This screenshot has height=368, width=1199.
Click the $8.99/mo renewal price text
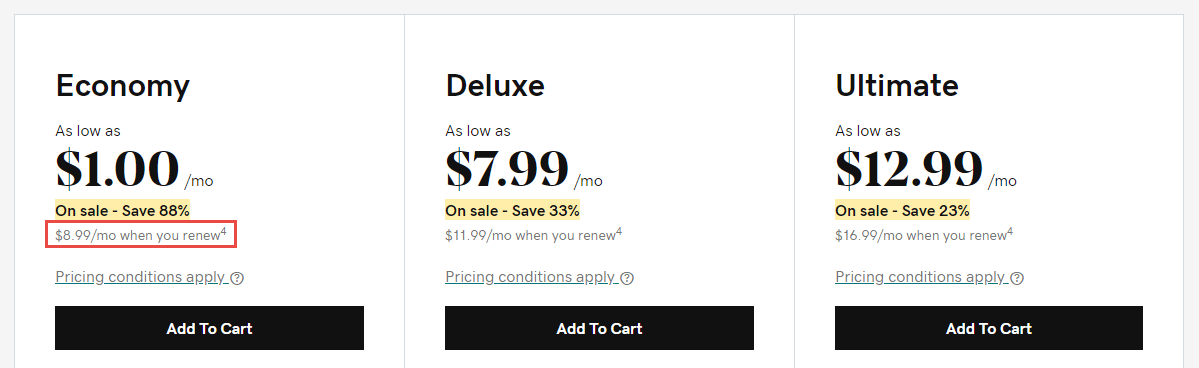[x=141, y=235]
